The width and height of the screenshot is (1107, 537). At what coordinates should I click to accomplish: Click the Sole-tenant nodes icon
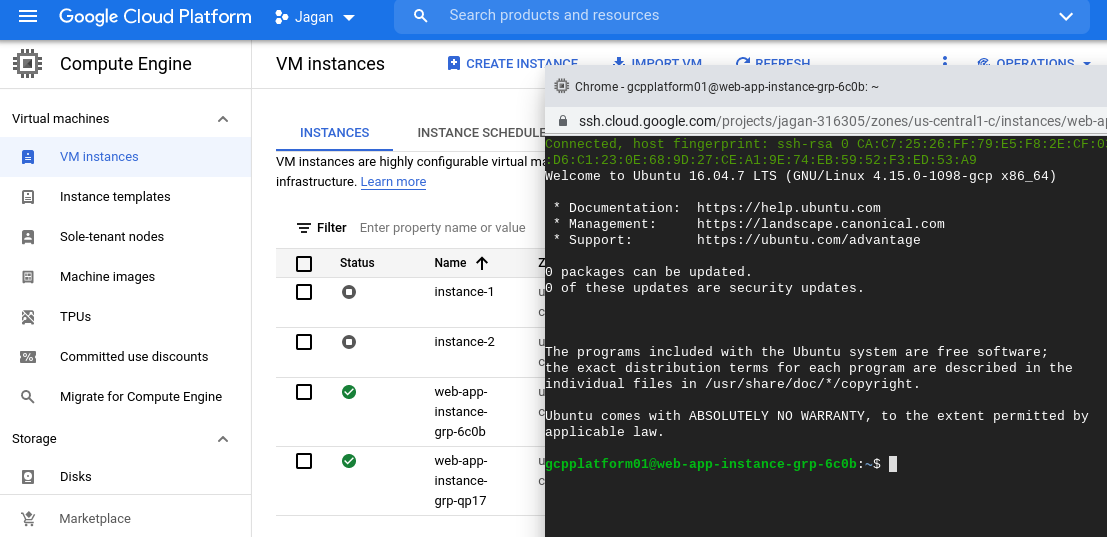[x=28, y=236]
